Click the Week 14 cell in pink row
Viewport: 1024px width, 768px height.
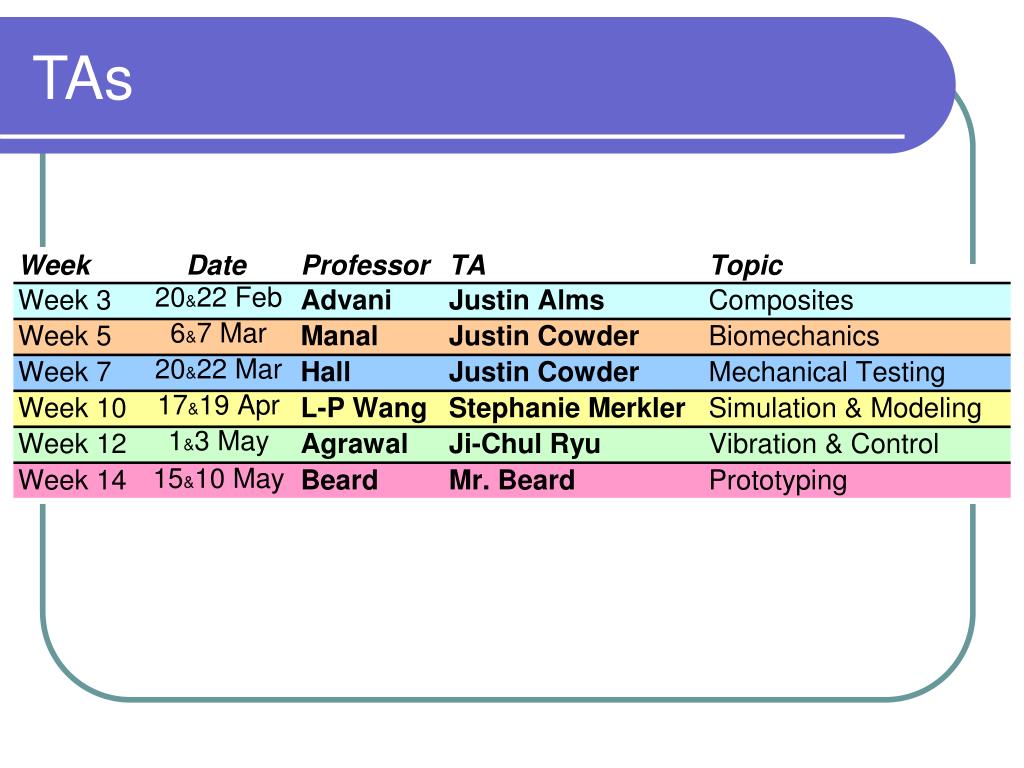click(72, 480)
